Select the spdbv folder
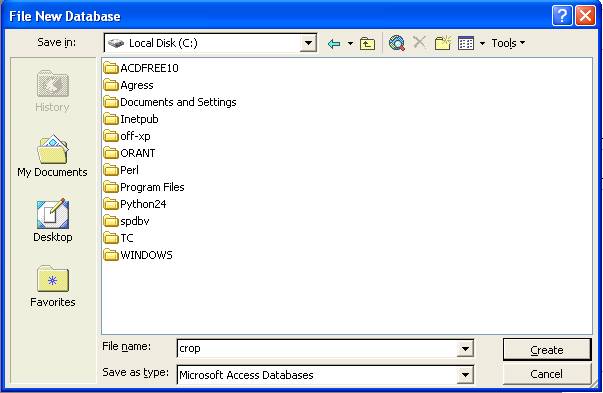The width and height of the screenshot is (603, 393). (127, 221)
